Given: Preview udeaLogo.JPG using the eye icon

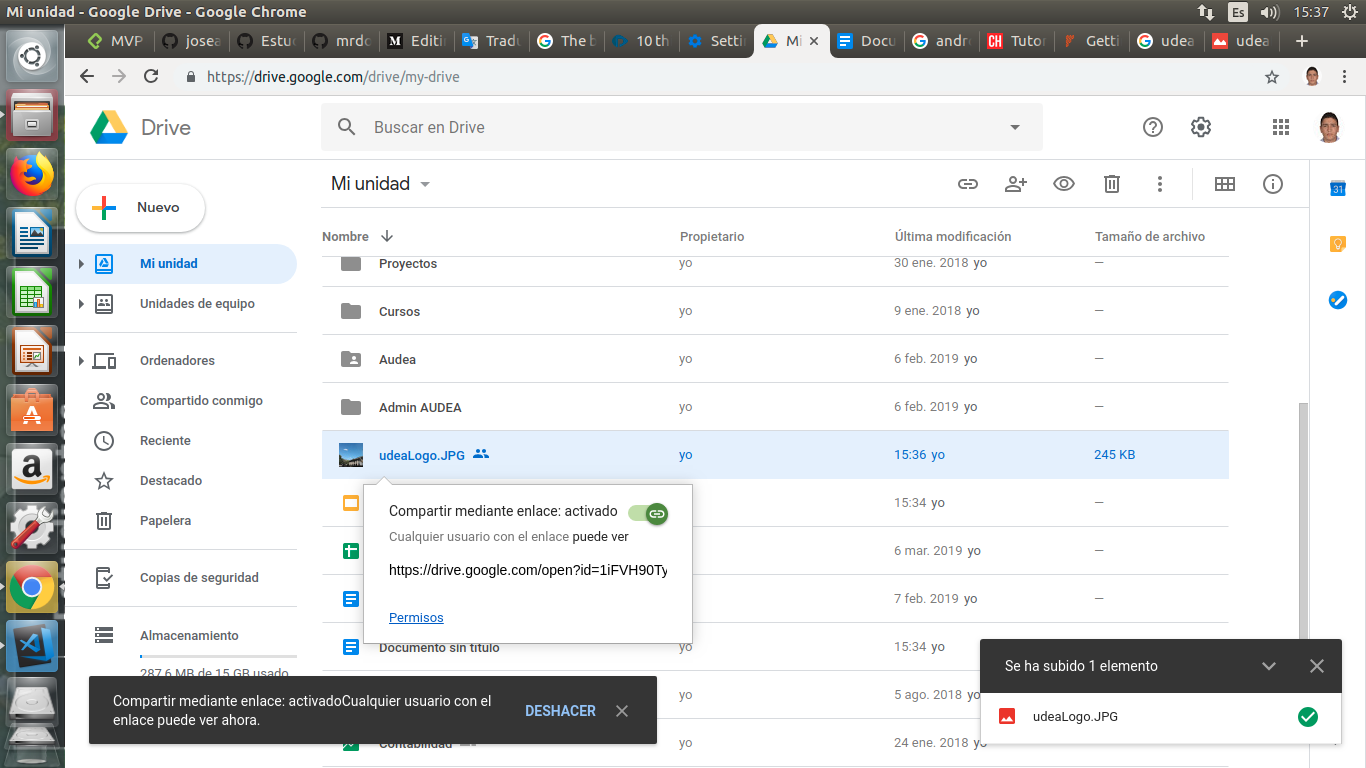Looking at the screenshot, I should pos(1063,184).
